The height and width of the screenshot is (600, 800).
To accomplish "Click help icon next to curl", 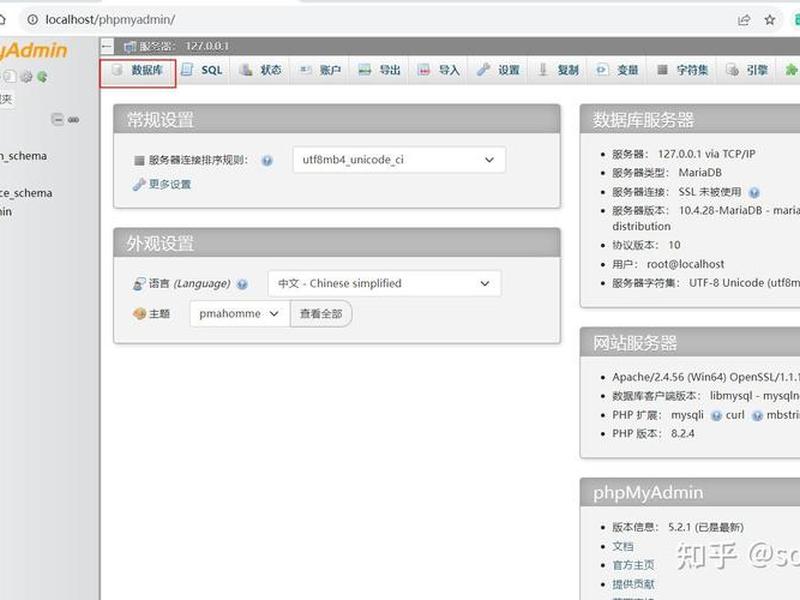I will (x=757, y=416).
